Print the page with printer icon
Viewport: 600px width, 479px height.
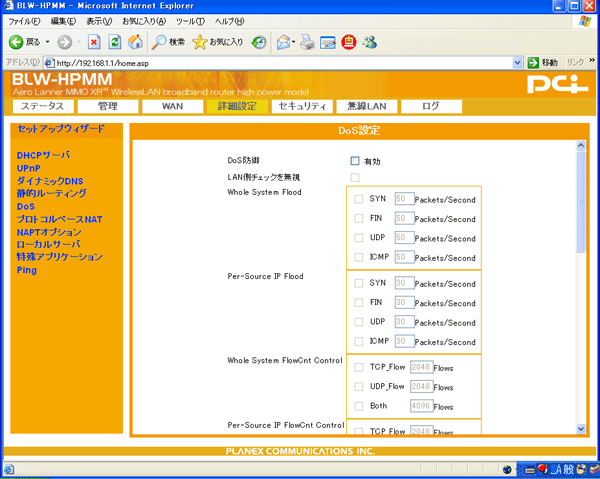(307, 42)
